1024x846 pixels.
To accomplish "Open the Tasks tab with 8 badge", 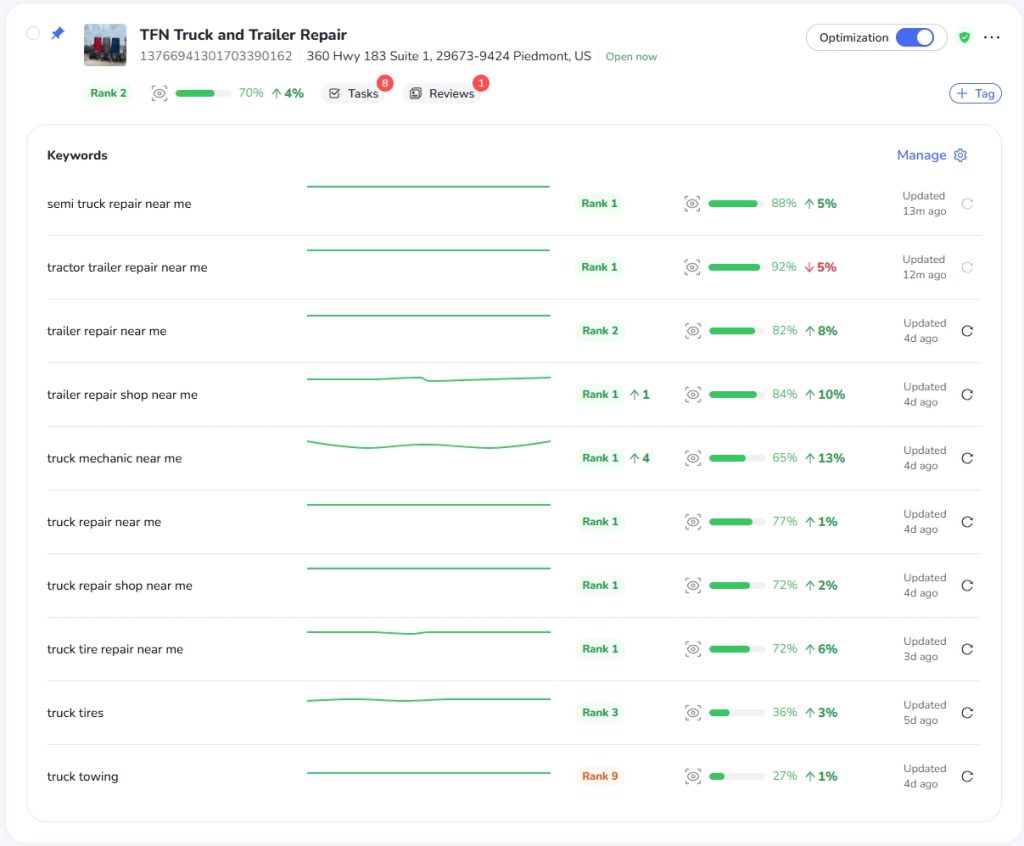I will (354, 93).
